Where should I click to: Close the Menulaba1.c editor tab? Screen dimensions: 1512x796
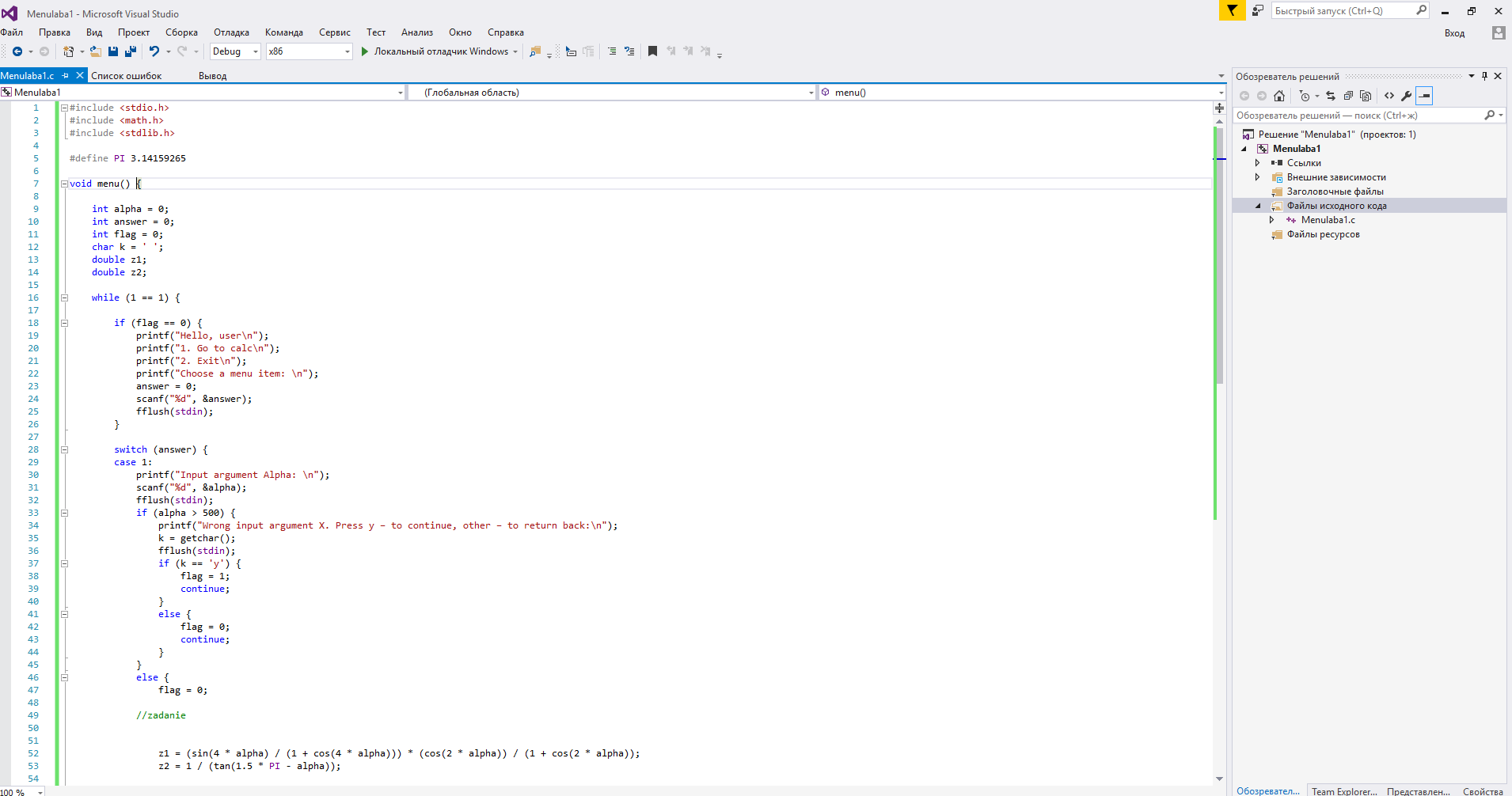pyautogui.click(x=79, y=76)
